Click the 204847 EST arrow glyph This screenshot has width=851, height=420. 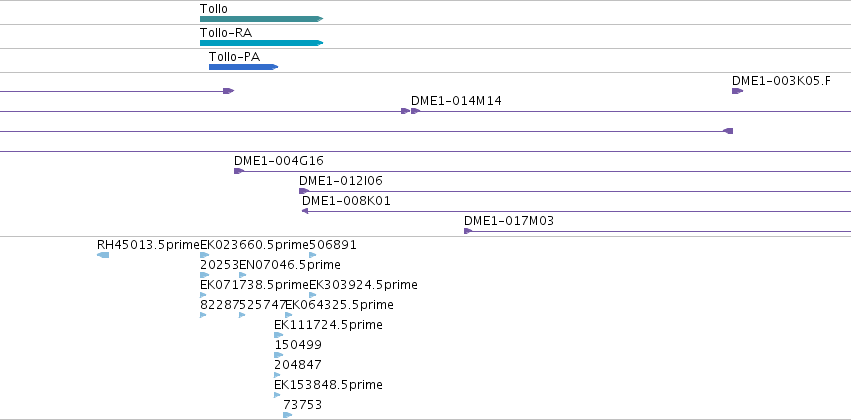[x=279, y=375]
